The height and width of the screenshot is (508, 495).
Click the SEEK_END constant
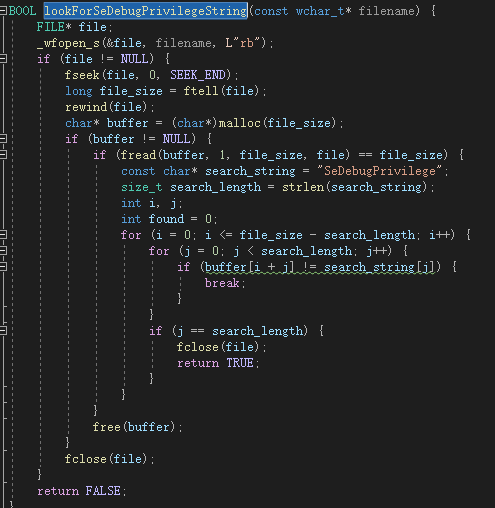click(198, 75)
